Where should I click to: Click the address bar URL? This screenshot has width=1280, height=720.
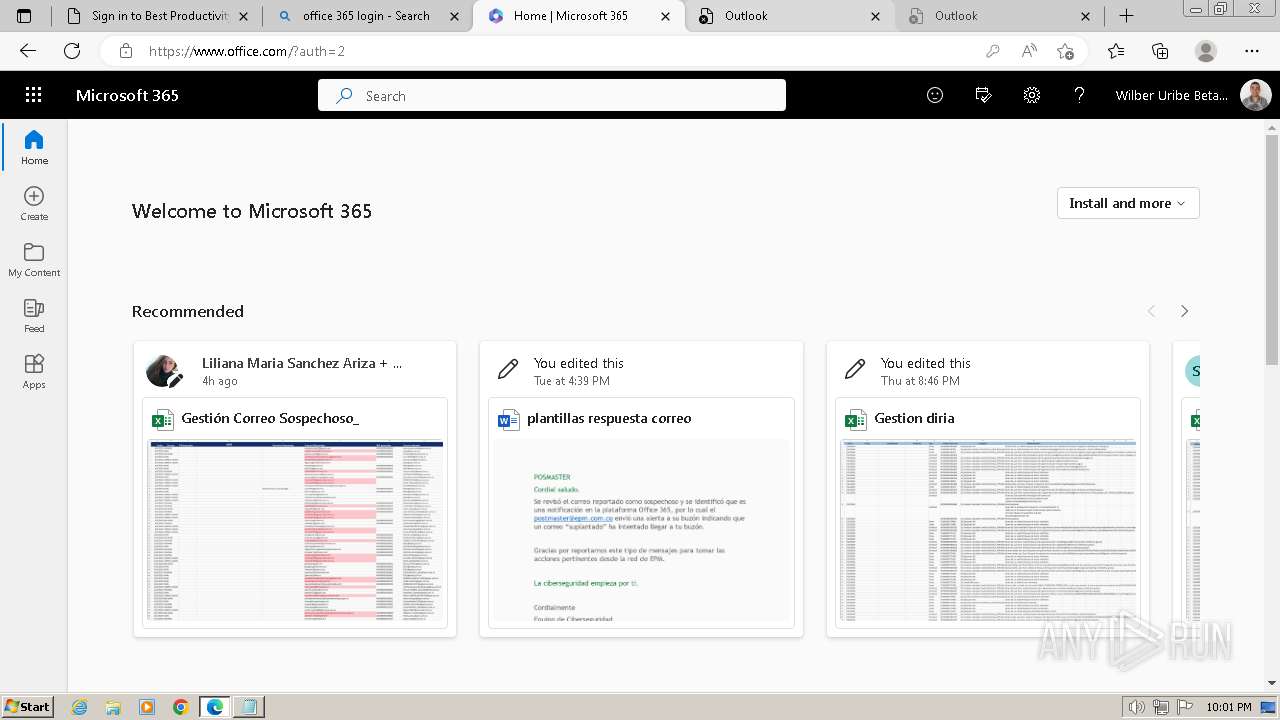pyautogui.click(x=247, y=51)
